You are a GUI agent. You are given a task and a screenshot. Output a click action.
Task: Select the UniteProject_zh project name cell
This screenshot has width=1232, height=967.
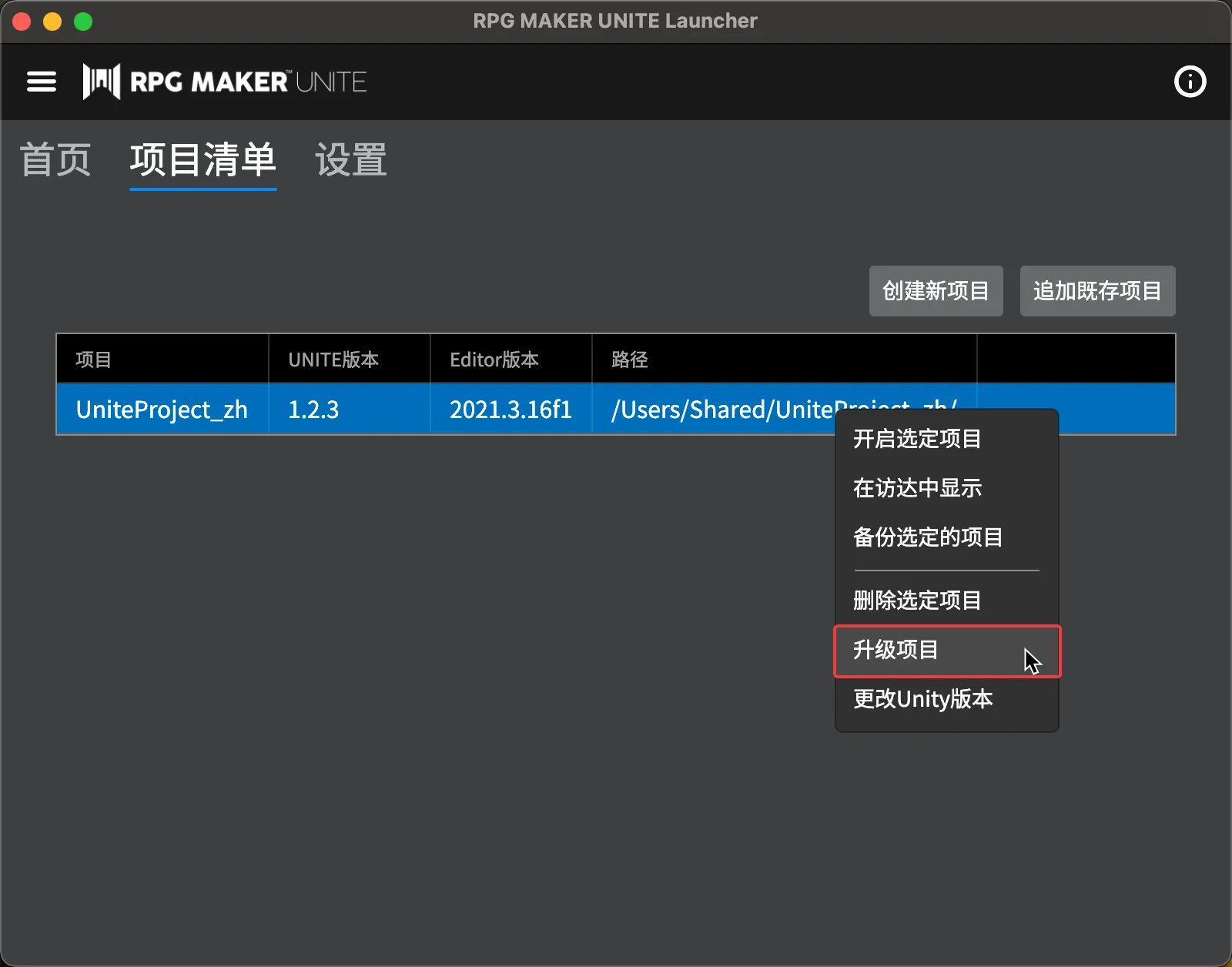click(162, 410)
